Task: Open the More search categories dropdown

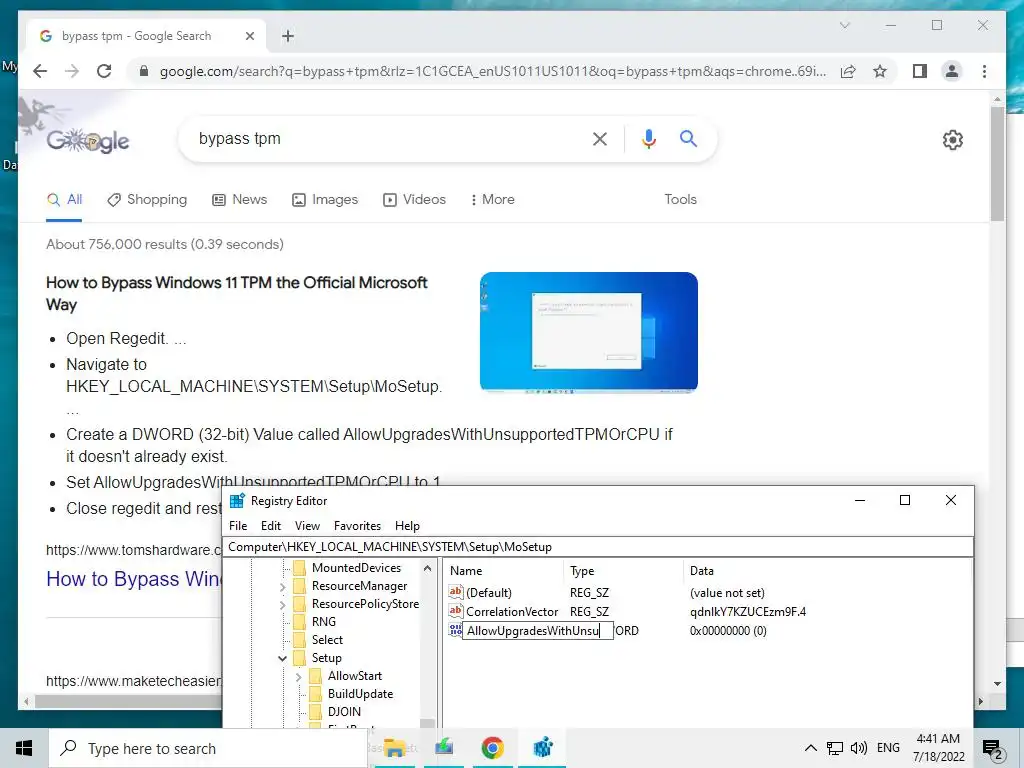Action: click(492, 200)
